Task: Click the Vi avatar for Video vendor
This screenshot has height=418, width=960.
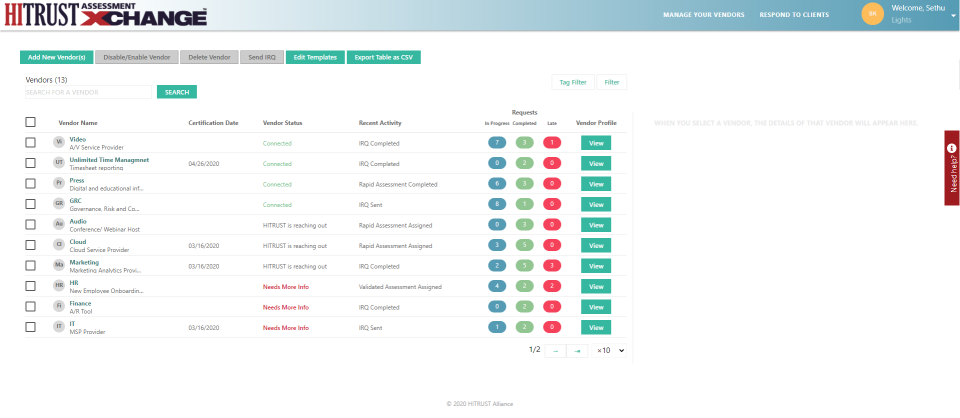Action: tap(59, 142)
